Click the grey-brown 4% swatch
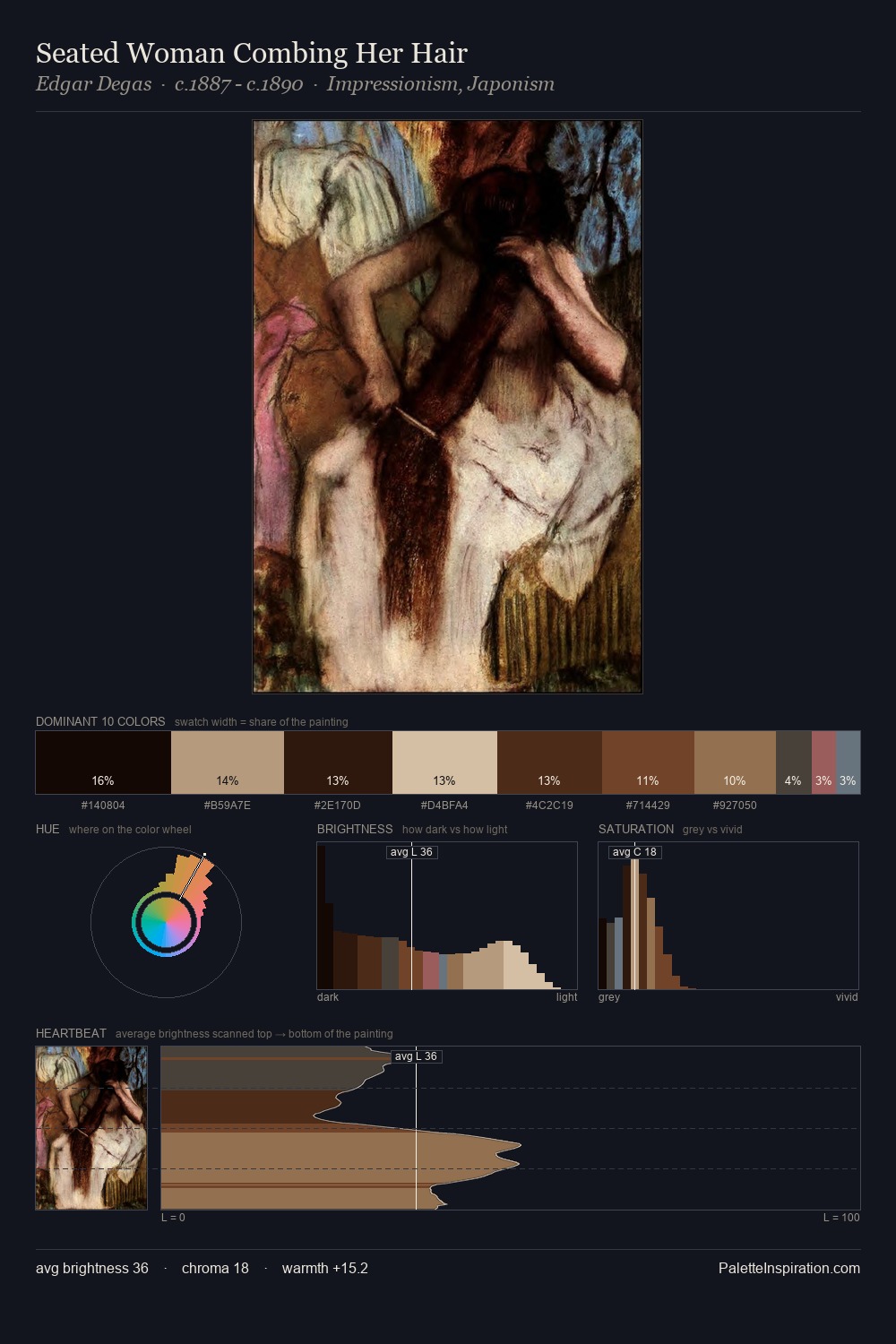 (794, 762)
